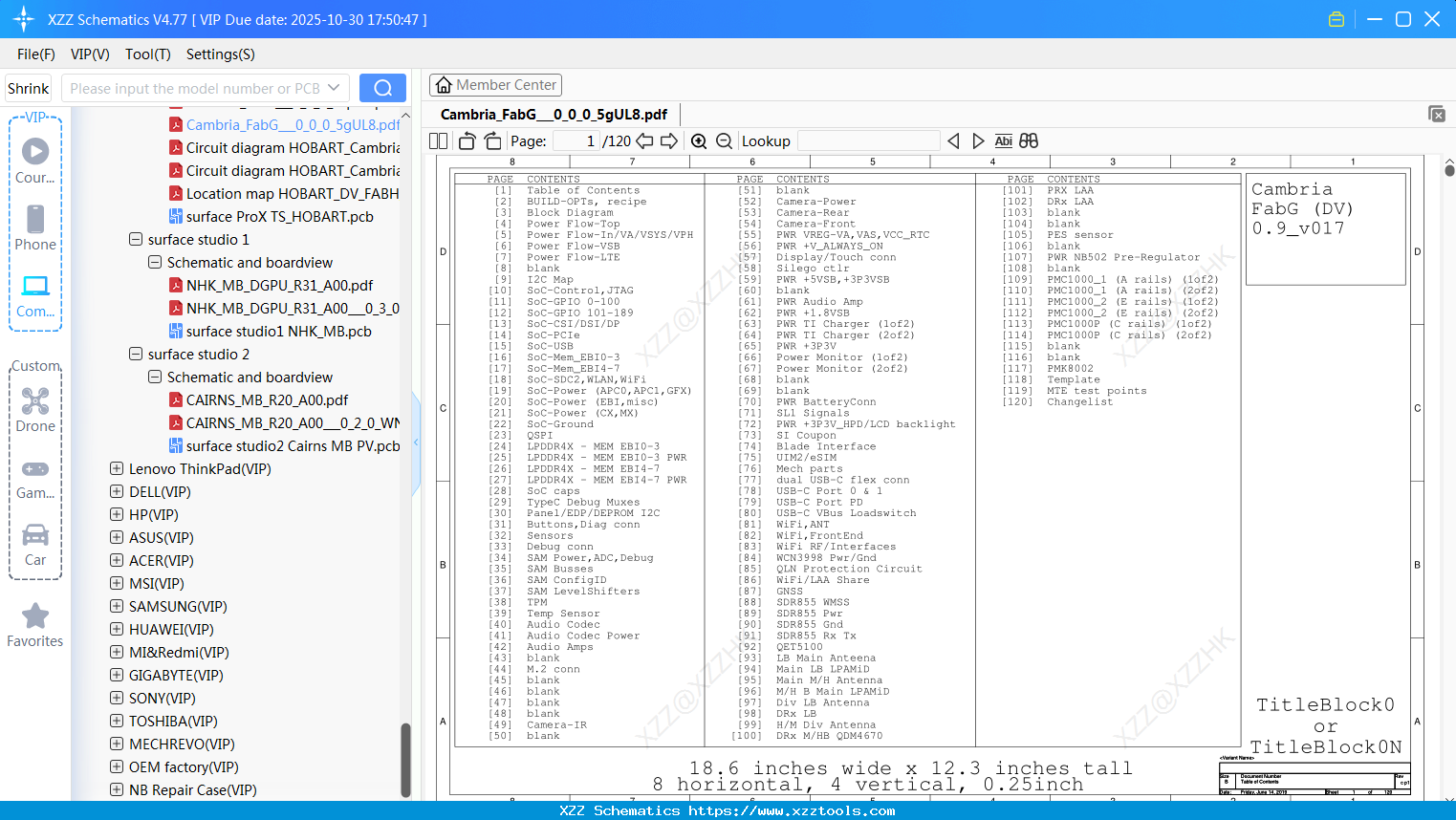Select the GIGABYTE(VIP) row

176,675
